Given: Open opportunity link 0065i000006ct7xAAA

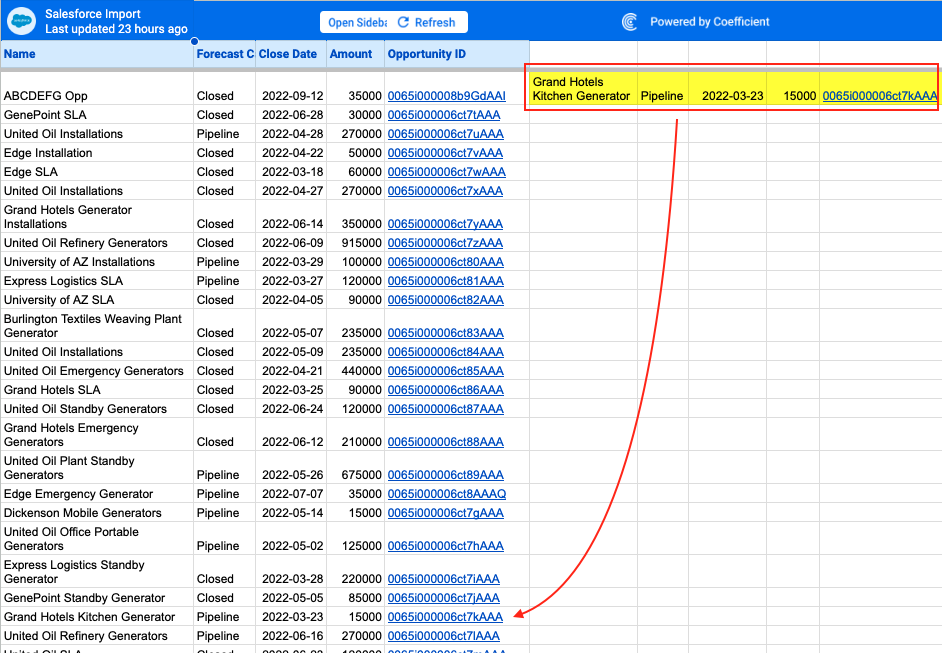Looking at the screenshot, I should [445, 191].
